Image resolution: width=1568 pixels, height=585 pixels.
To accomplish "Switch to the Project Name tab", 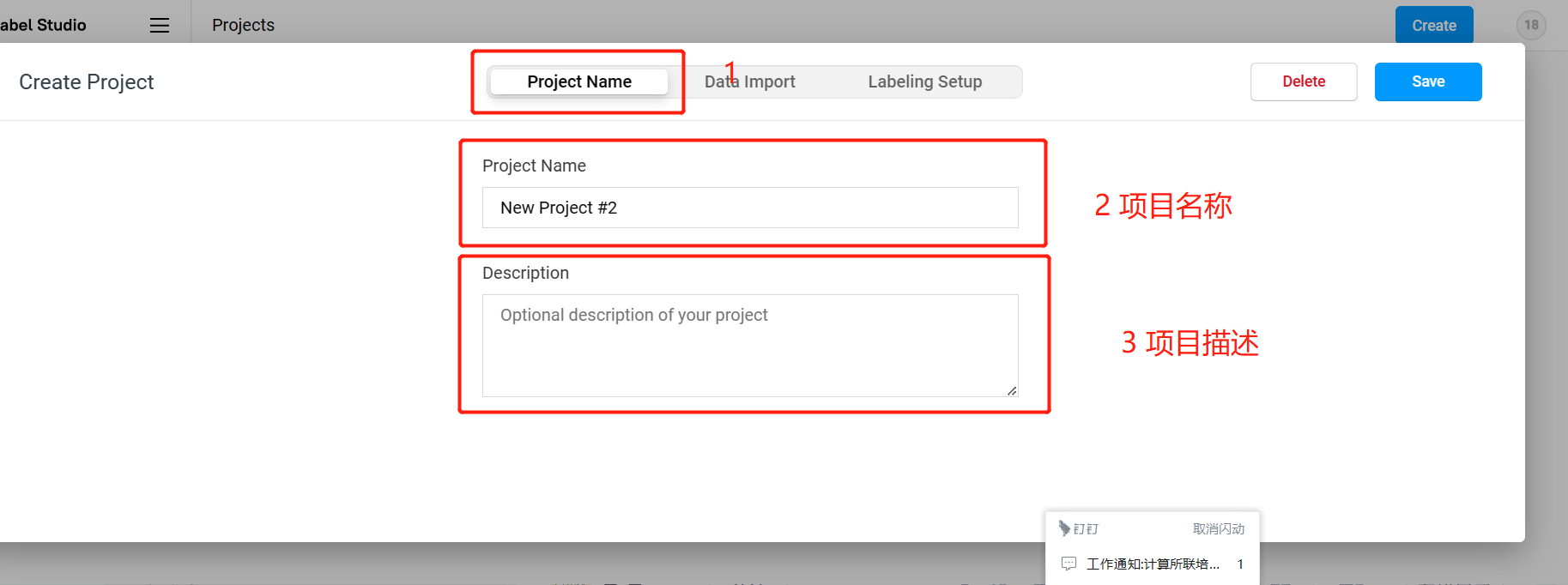I will tap(579, 81).
